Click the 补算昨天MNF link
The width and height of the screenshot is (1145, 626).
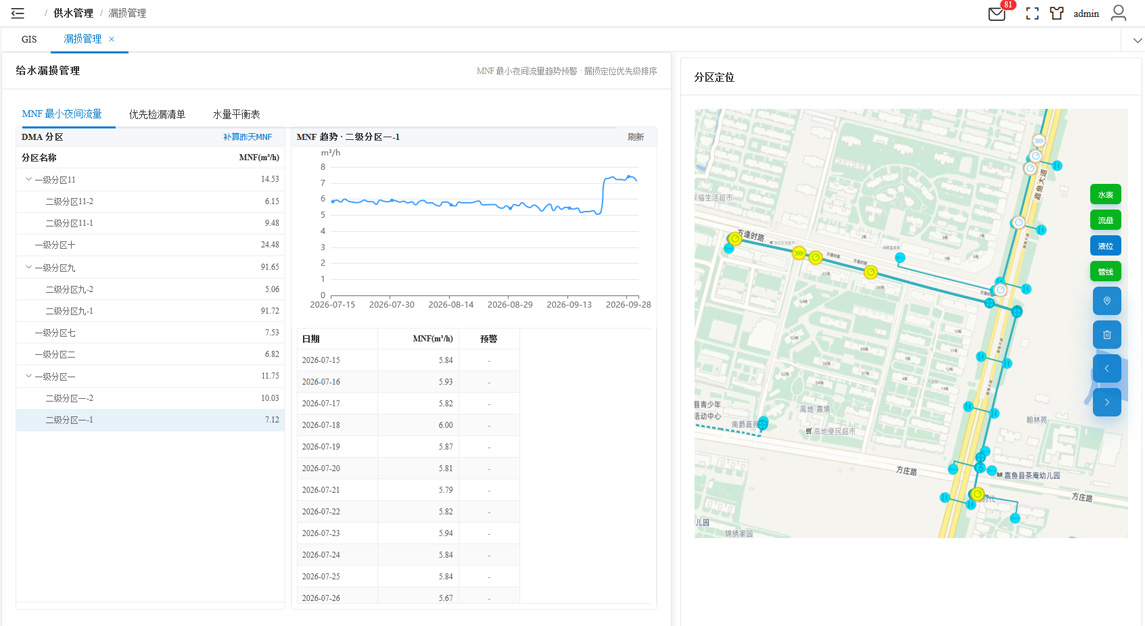[248, 137]
